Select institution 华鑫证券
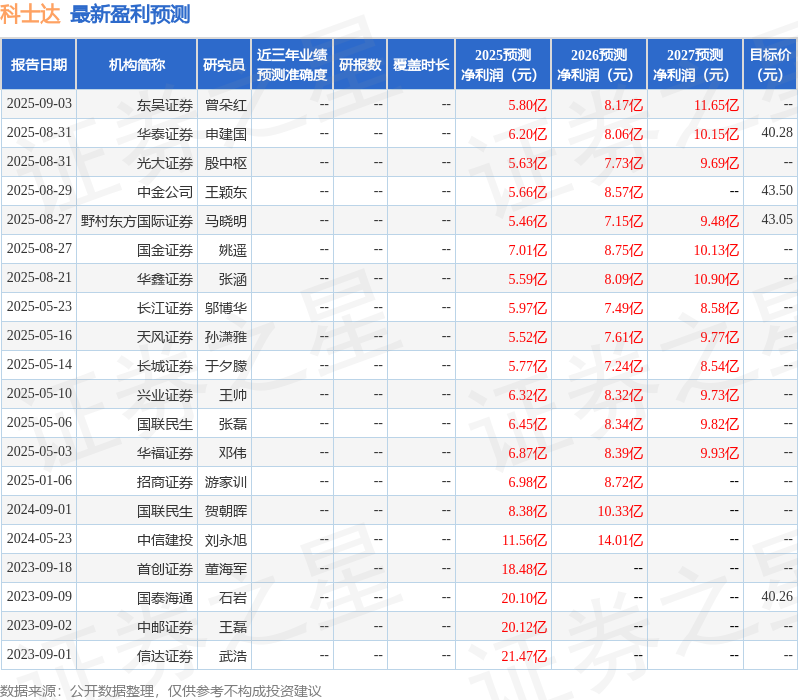 [165, 279]
